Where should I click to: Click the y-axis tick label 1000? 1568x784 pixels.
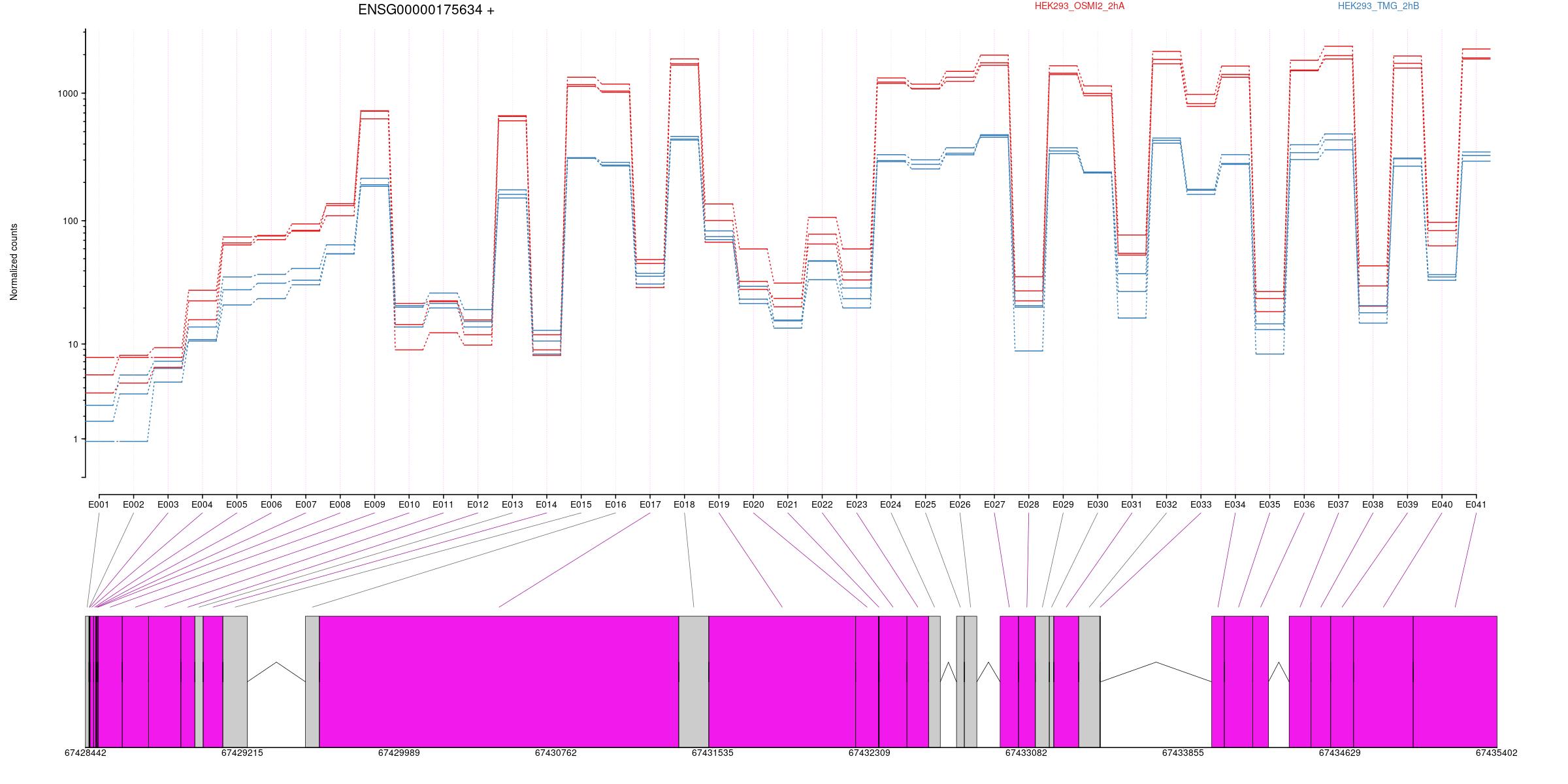[x=68, y=93]
